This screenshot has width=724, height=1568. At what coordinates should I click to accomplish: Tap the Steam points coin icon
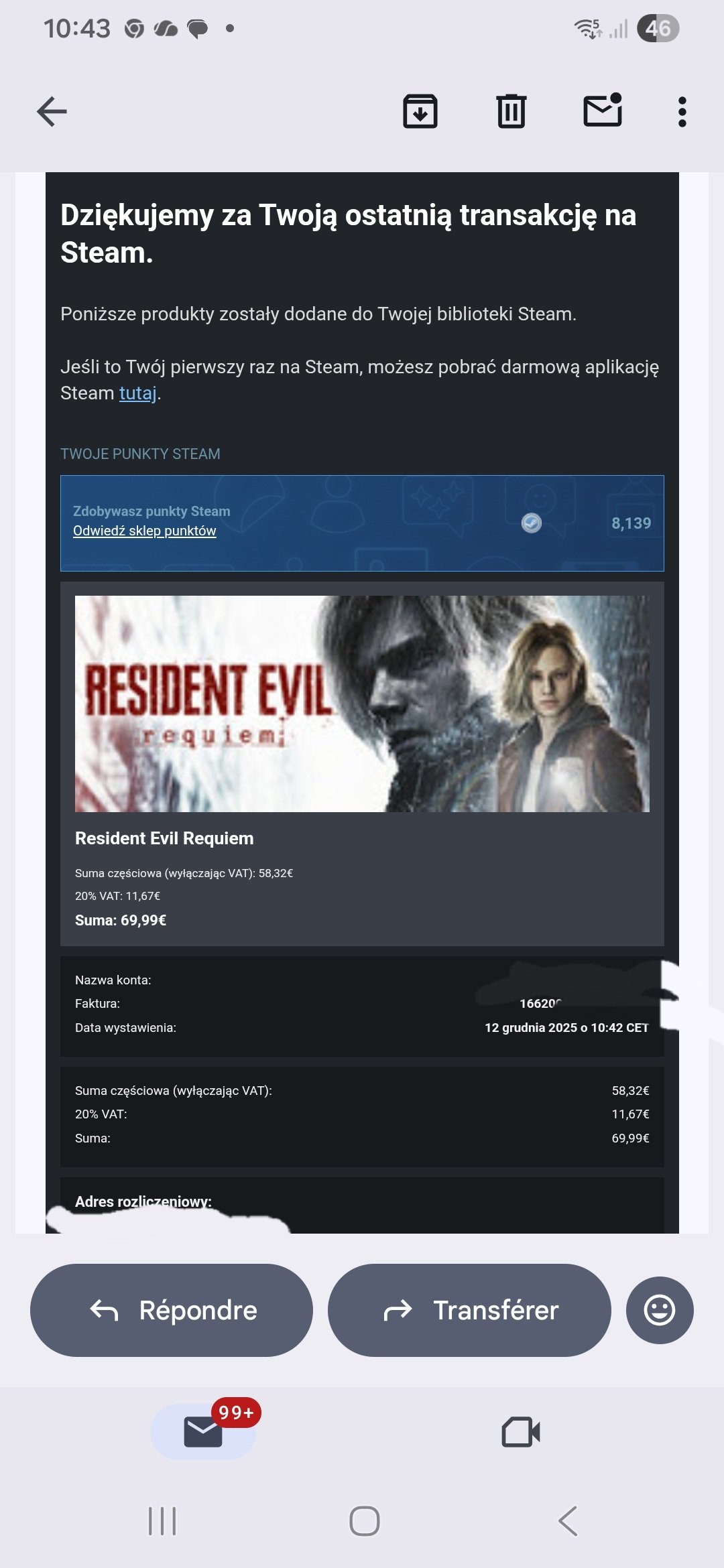(x=532, y=523)
